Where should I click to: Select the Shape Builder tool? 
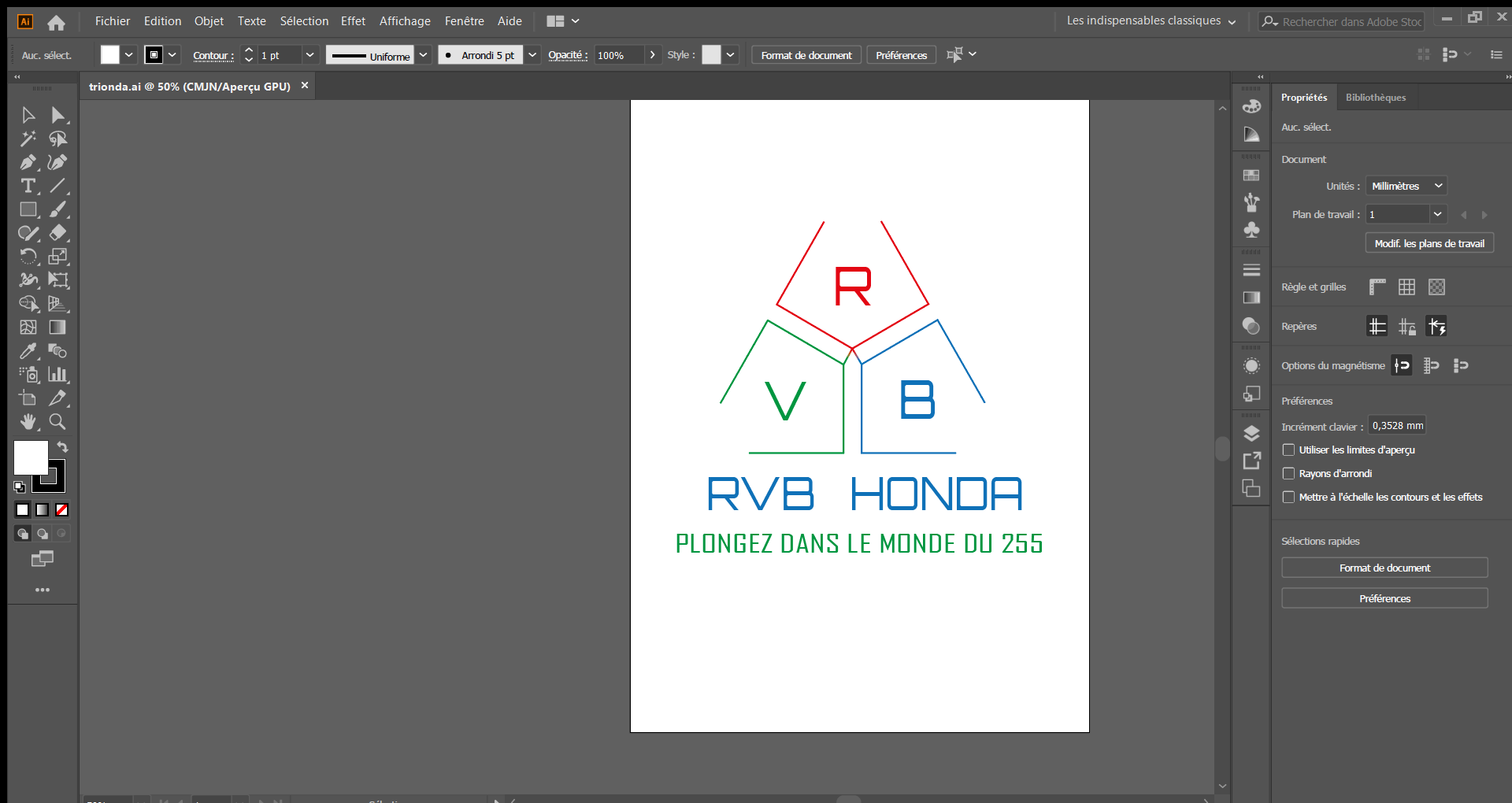pyautogui.click(x=28, y=304)
